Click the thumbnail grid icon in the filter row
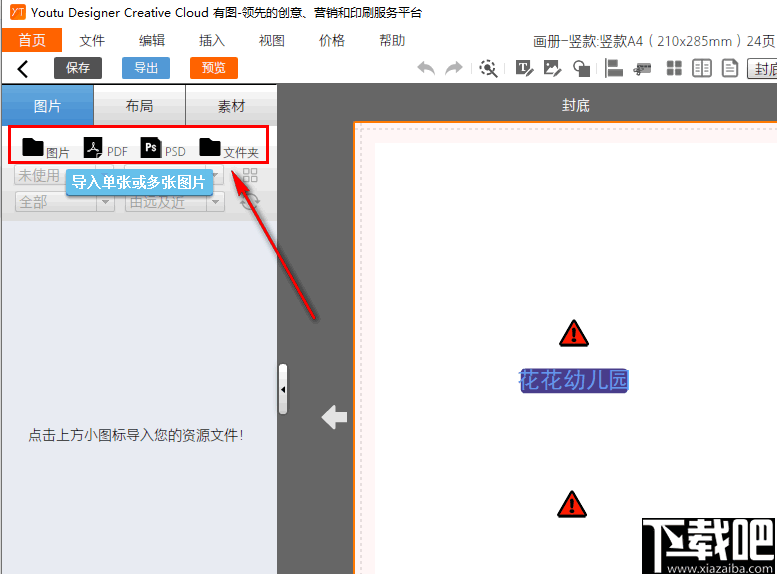777x574 pixels. (250, 175)
